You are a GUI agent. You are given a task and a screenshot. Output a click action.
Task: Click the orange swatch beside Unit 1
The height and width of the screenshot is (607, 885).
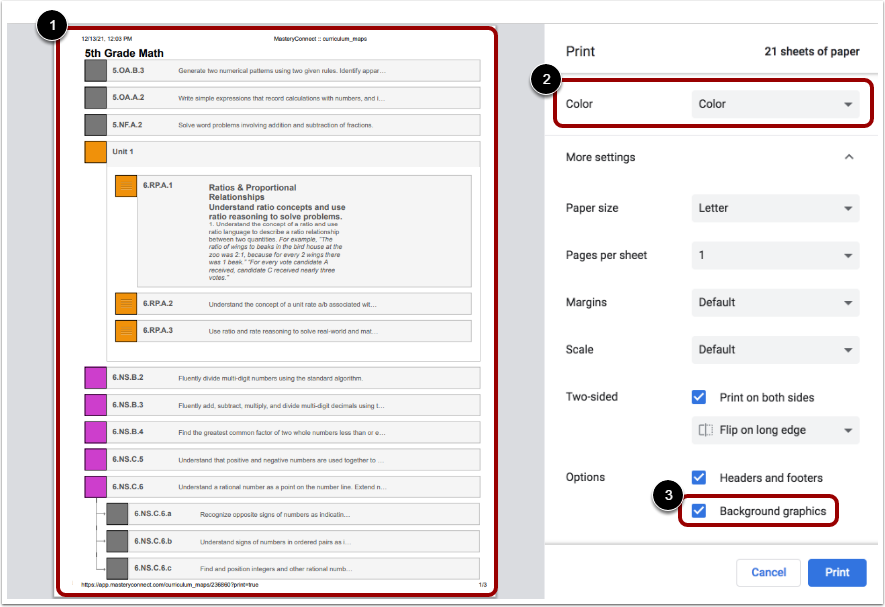click(95, 152)
